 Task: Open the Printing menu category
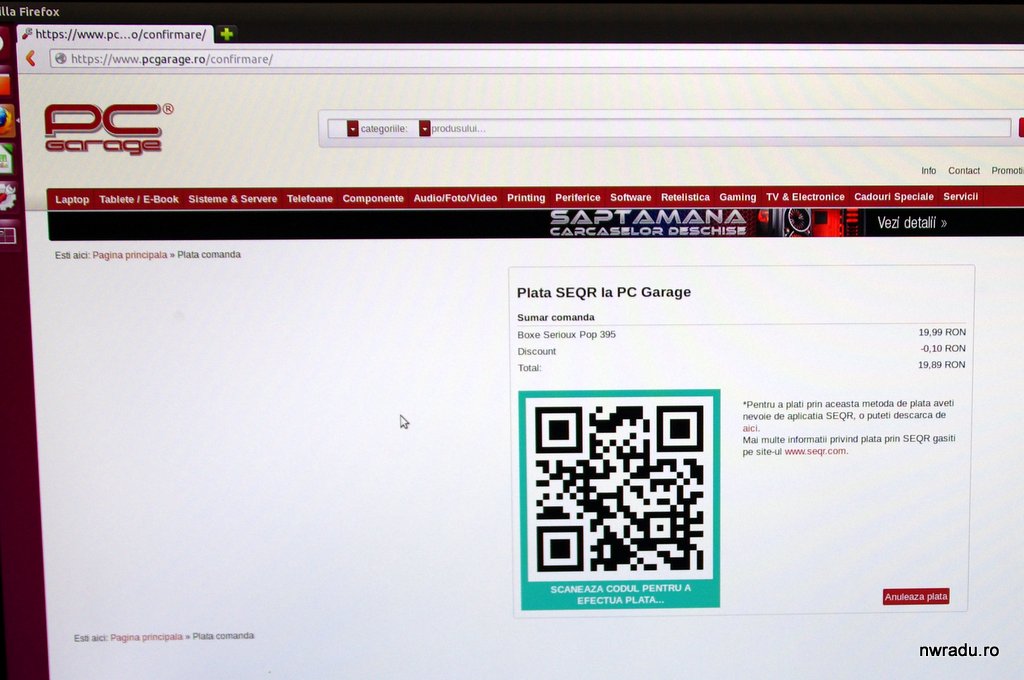click(x=526, y=198)
